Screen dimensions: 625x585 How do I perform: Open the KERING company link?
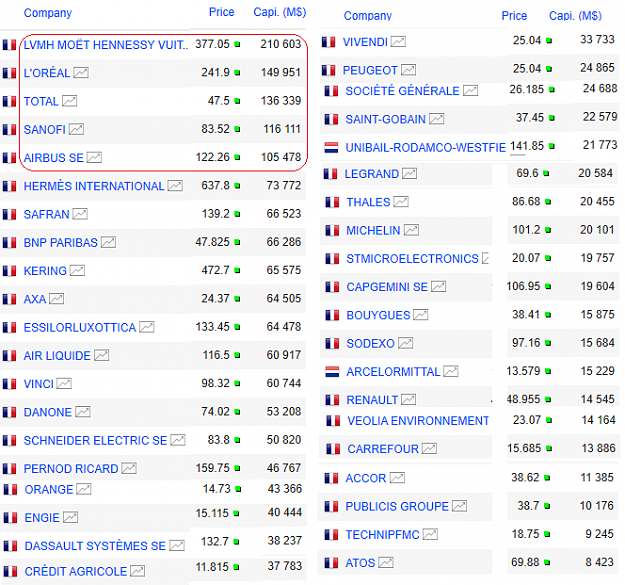click(x=45, y=271)
